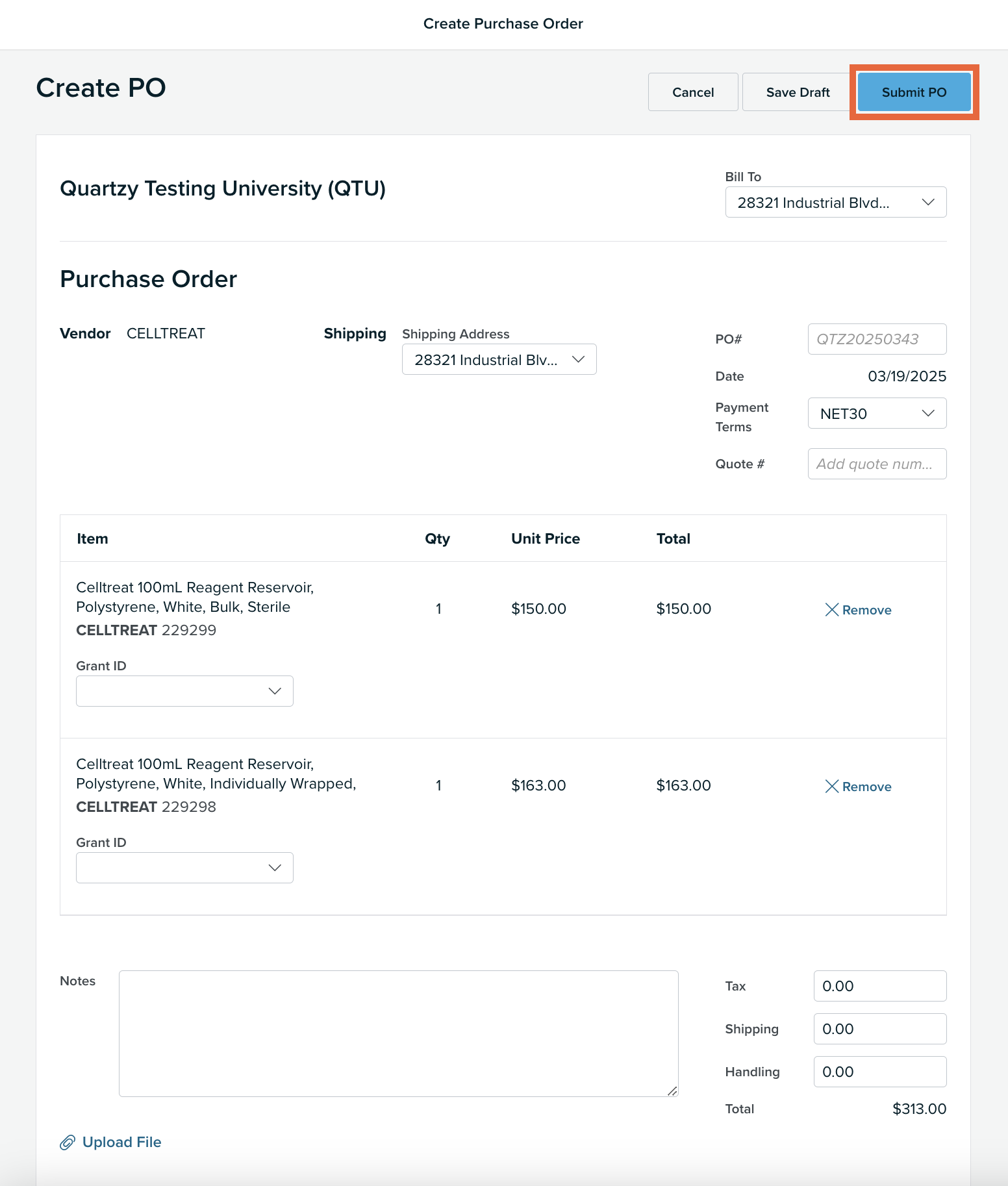Click the Shipping cost field
Image resolution: width=1008 pixels, height=1186 pixels.
click(x=879, y=1029)
